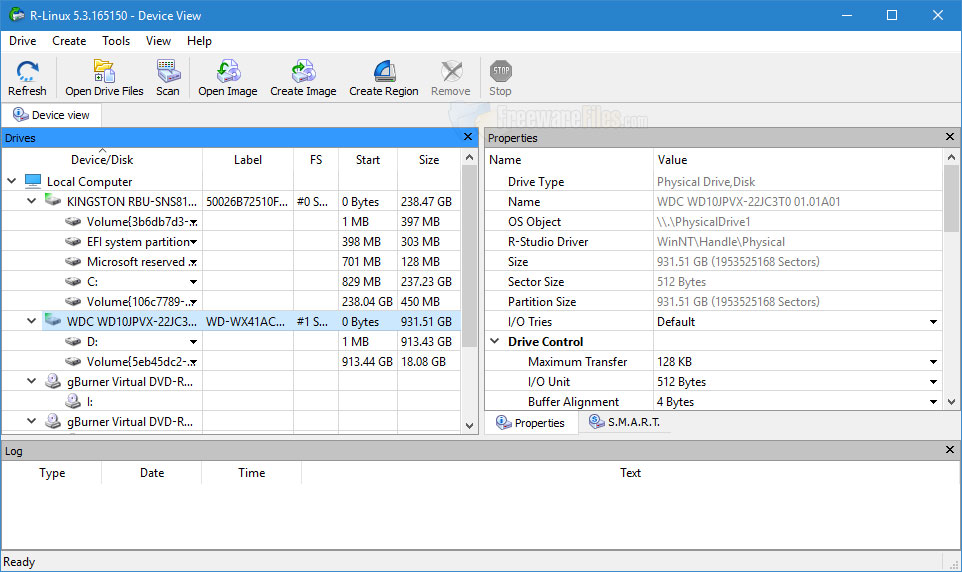Viewport: 962px width, 572px height.
Task: Sort by Device/Disk column header
Action: click(x=102, y=160)
